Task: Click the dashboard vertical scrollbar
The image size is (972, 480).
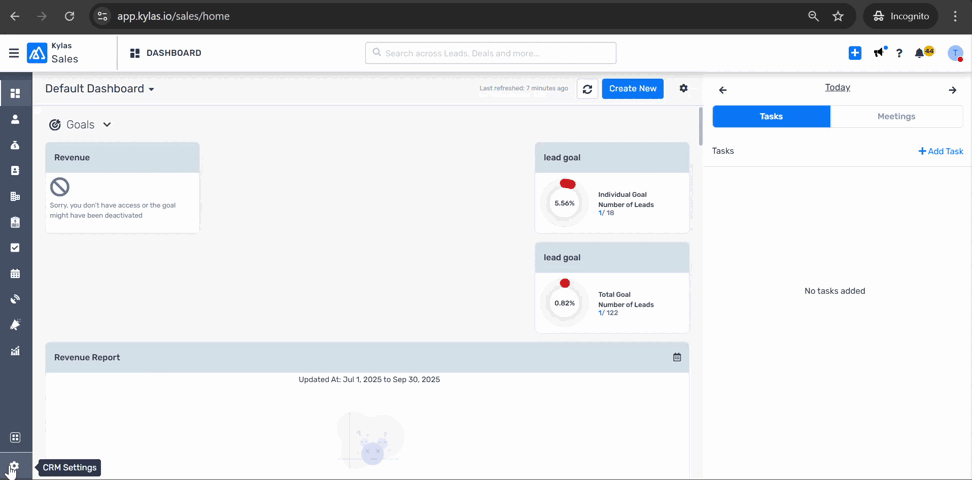Action: tap(700, 127)
